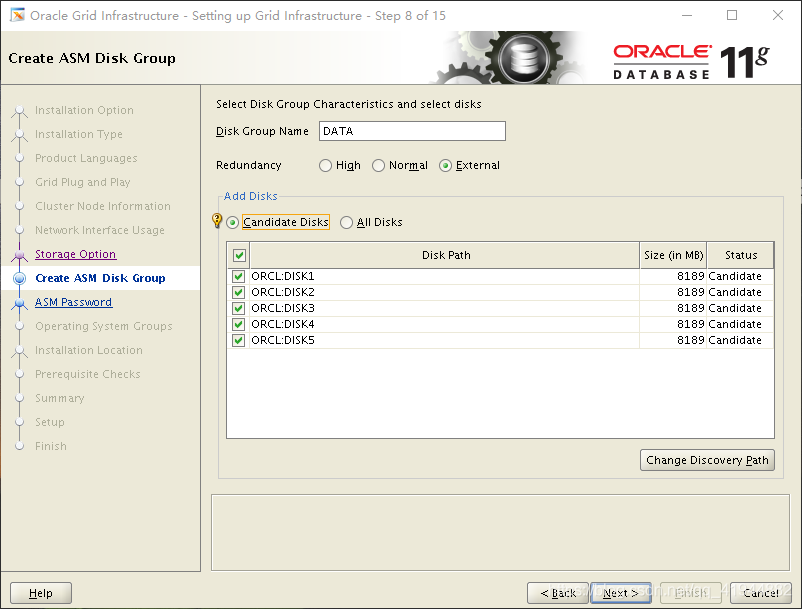802x609 pixels.
Task: Click the Disk Path column header
Action: [445, 255]
